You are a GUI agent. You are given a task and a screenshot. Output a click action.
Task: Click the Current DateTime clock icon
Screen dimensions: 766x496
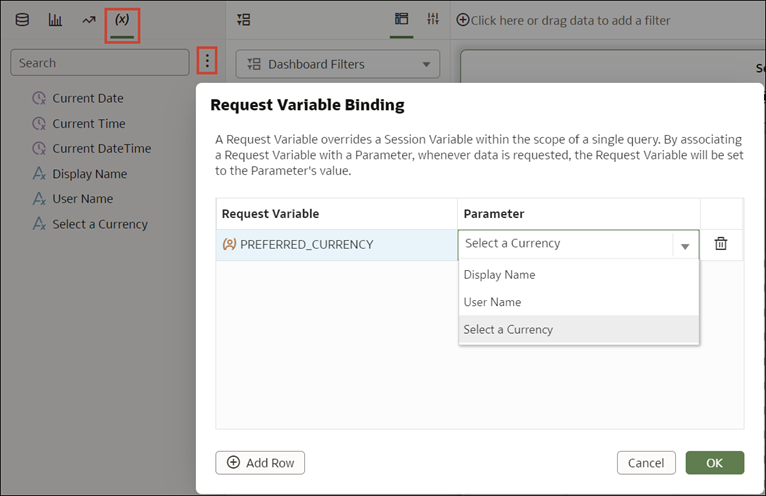[x=39, y=149]
